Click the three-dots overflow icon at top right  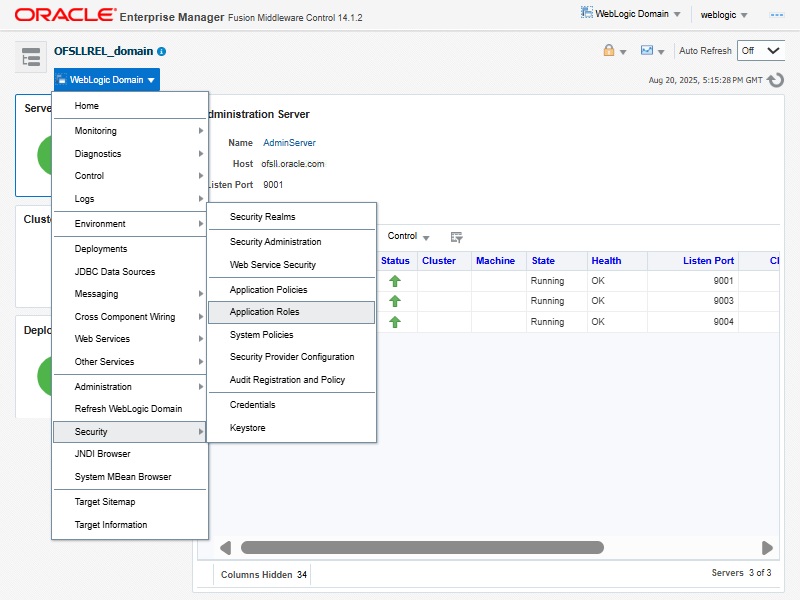776,15
